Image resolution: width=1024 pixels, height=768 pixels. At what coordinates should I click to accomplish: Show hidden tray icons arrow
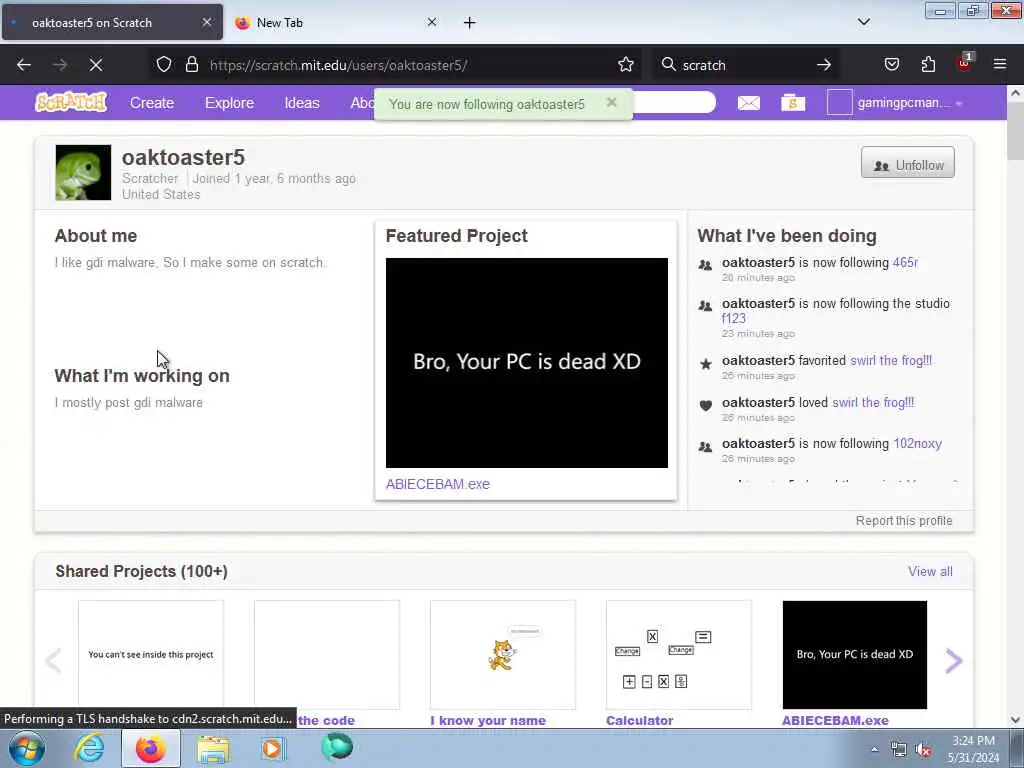point(874,750)
